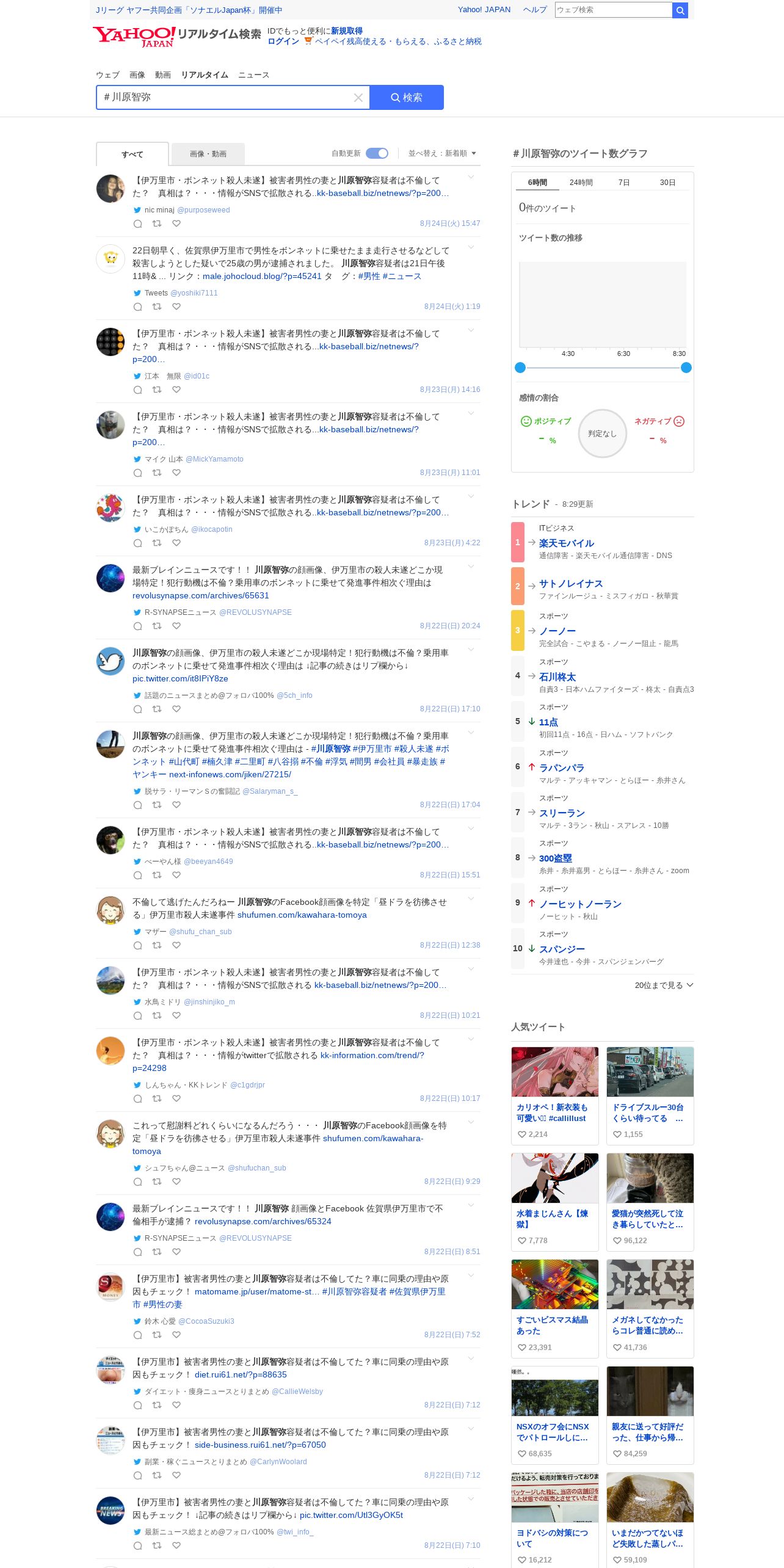
Task: Click the right handle of graph time slider
Action: (686, 368)
